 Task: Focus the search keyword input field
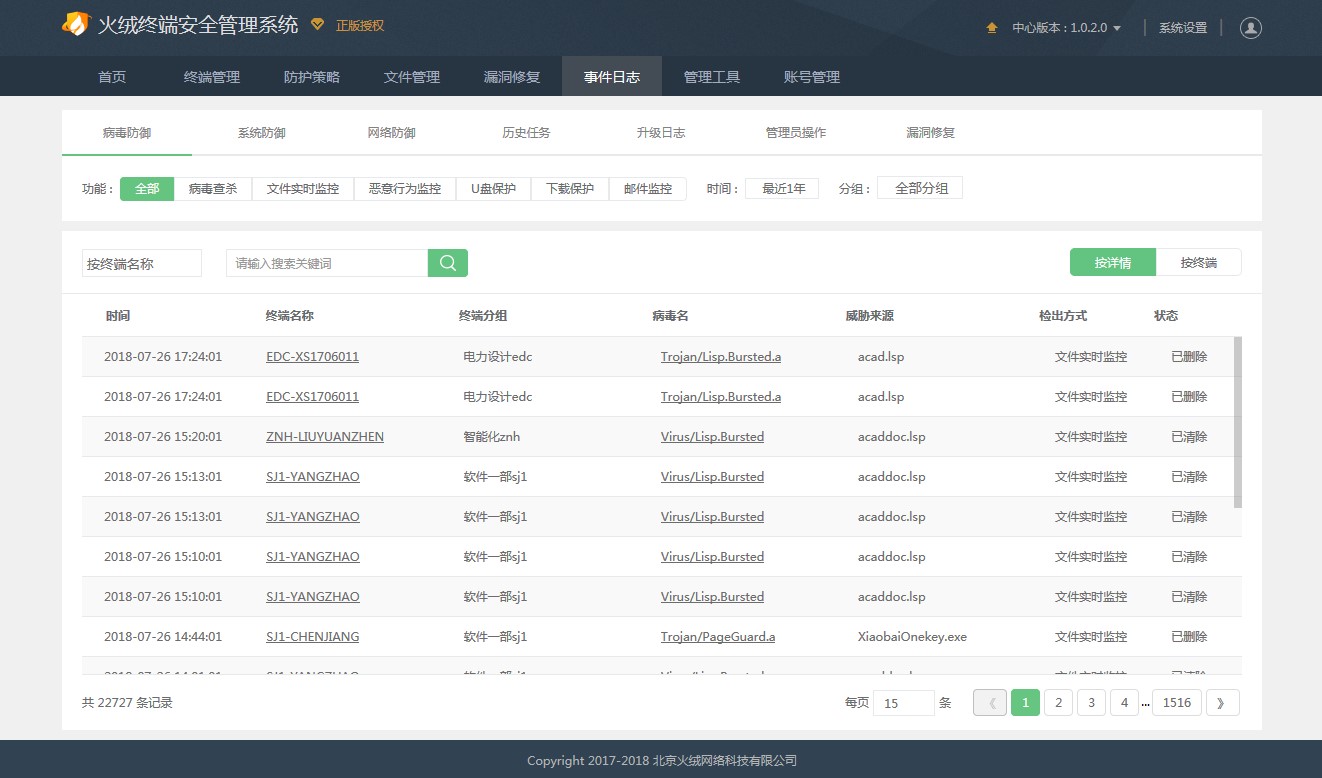pos(327,263)
